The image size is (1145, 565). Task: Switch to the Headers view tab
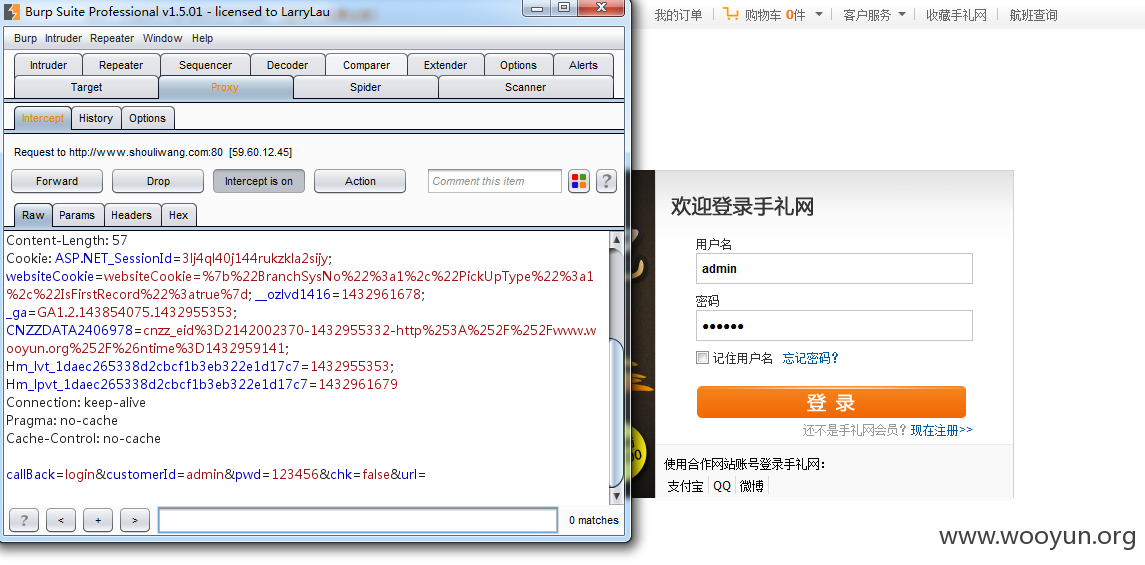(x=131, y=215)
